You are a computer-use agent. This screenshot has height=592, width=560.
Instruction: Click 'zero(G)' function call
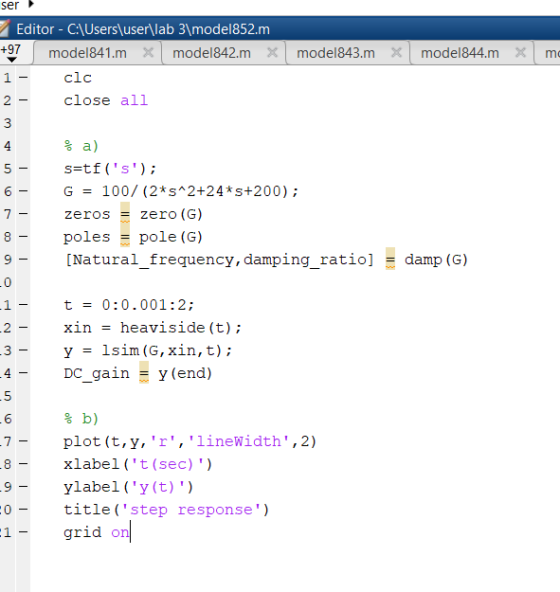coord(171,214)
